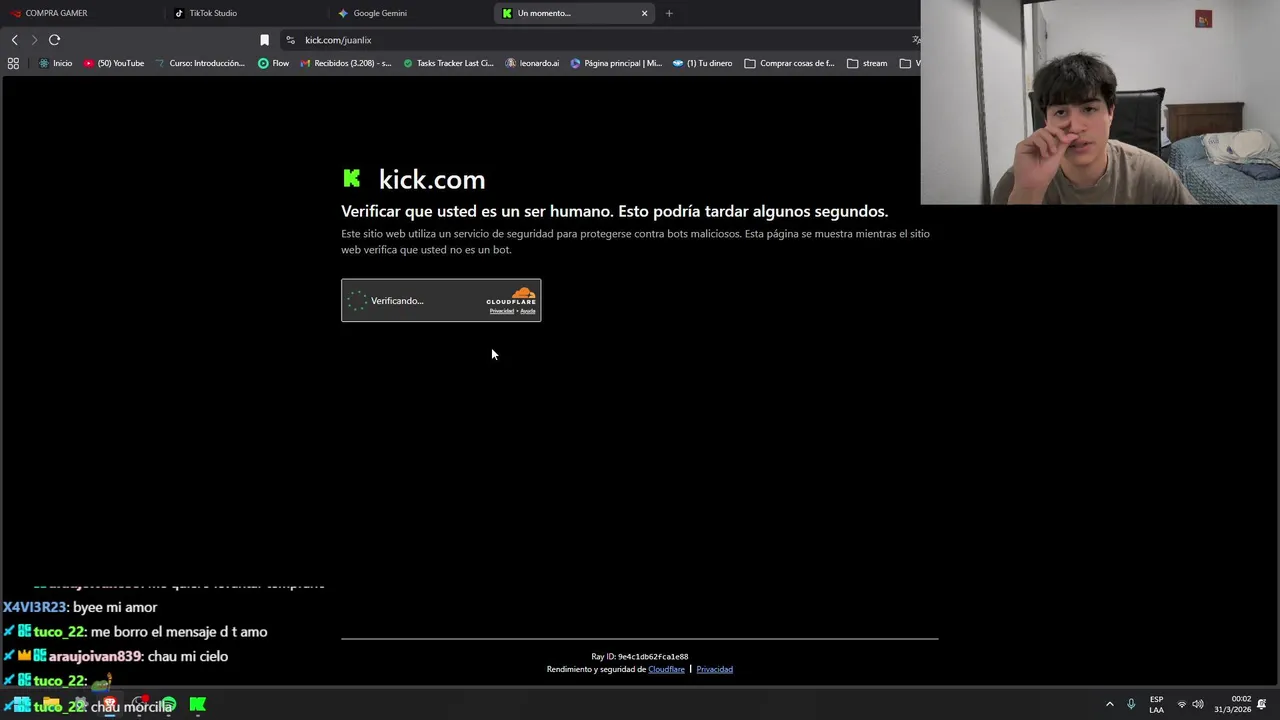Open the volume control in tray
The image size is (1280, 720).
[x=1198, y=704]
